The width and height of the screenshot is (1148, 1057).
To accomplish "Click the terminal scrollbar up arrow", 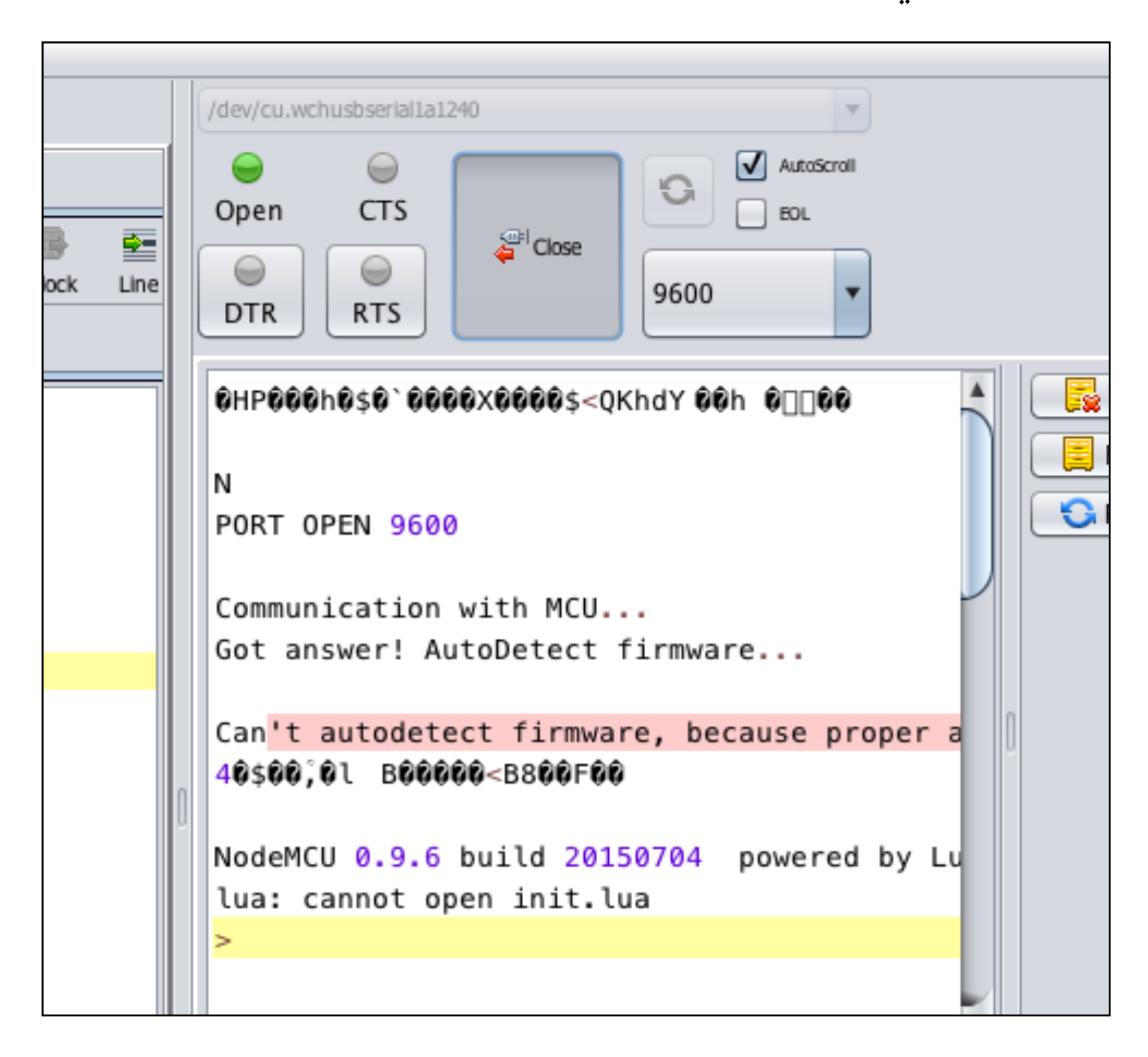I will 977,391.
